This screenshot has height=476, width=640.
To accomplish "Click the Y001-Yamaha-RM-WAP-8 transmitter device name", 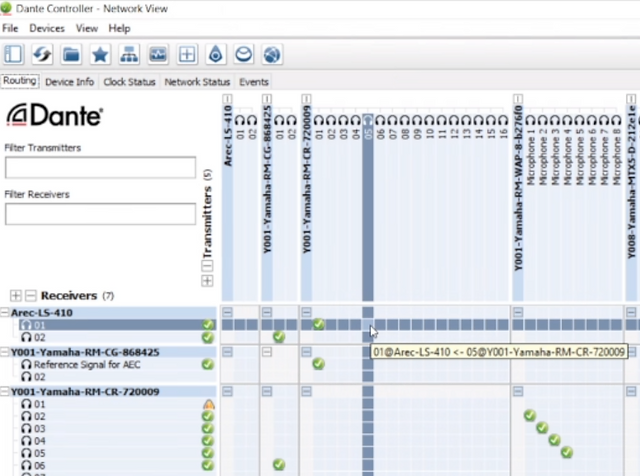I will (x=518, y=188).
